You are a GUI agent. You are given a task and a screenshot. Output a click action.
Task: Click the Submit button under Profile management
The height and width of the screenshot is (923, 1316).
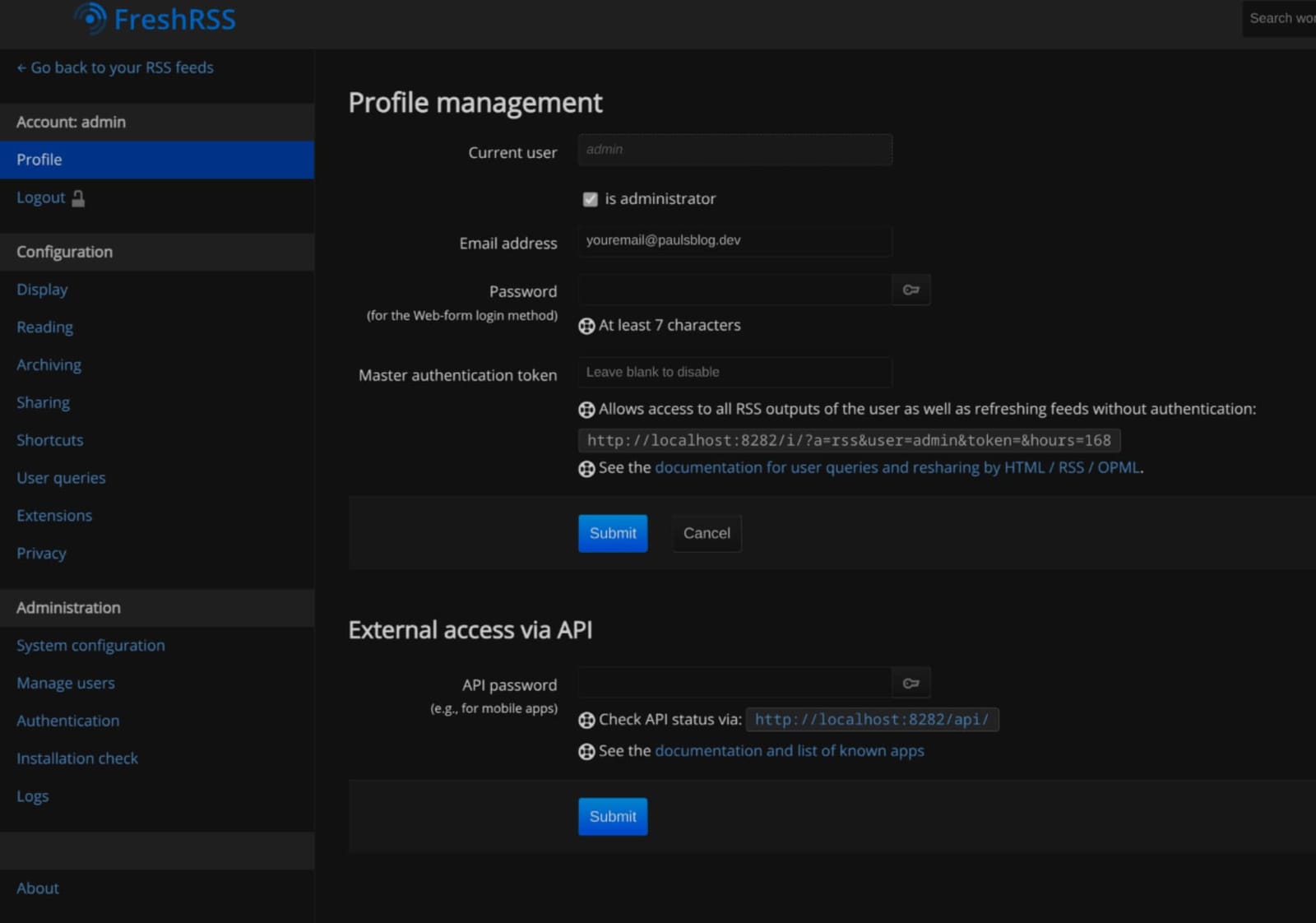(x=612, y=533)
